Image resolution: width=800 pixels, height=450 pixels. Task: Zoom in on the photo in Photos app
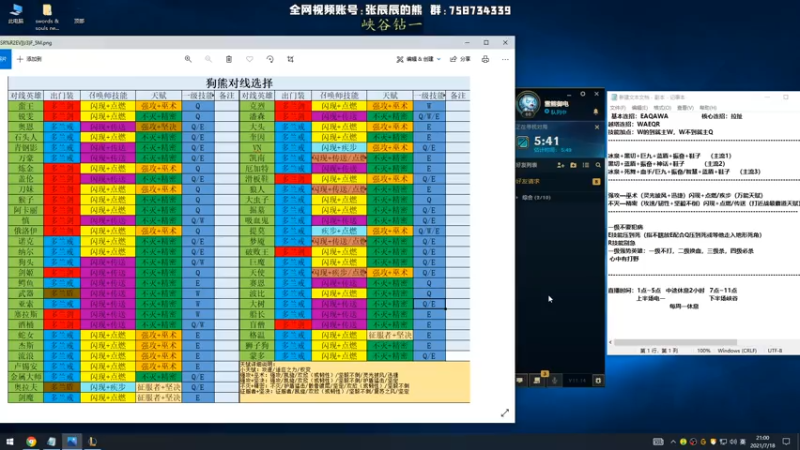click(x=188, y=59)
